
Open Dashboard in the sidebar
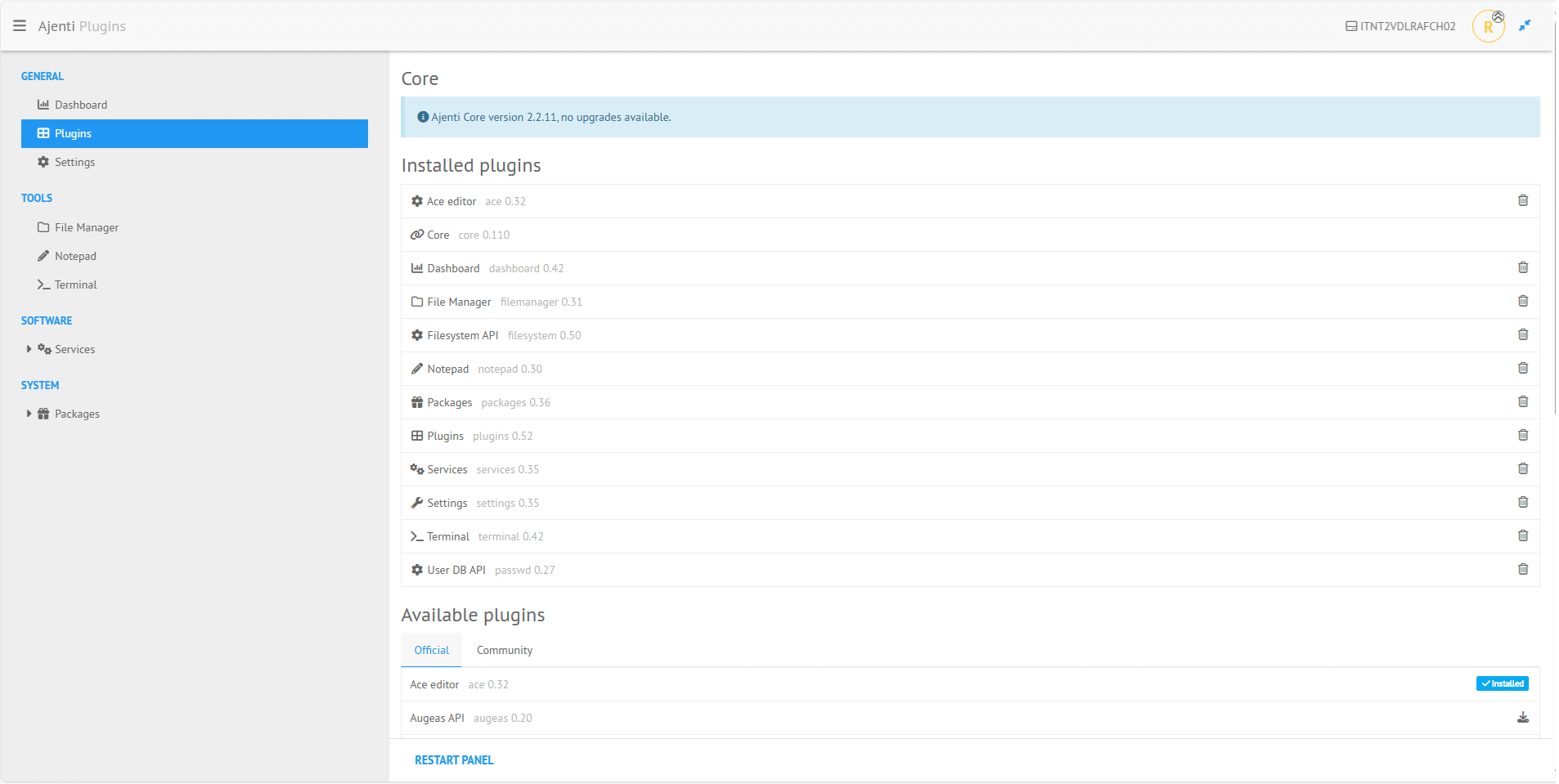tap(80, 105)
